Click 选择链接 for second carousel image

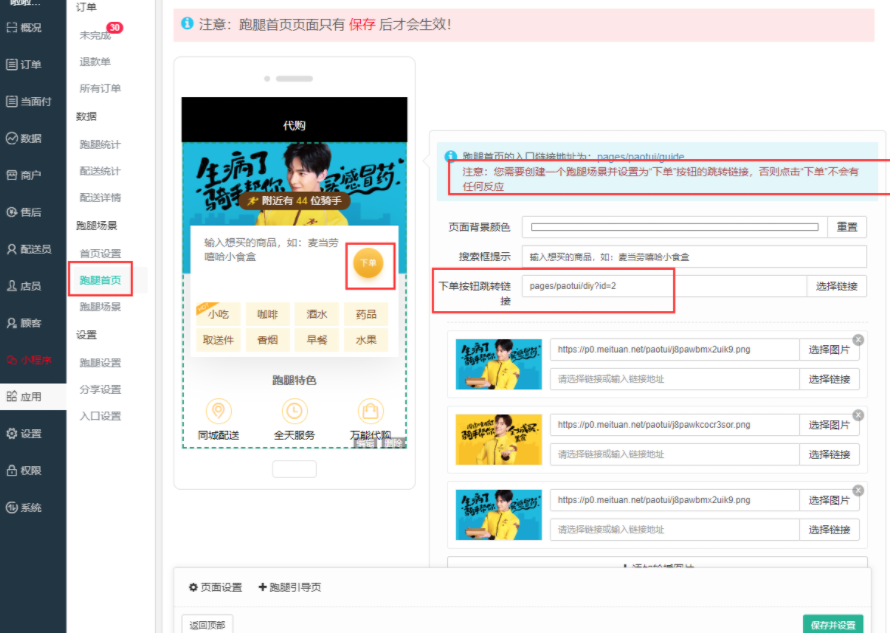click(x=829, y=454)
